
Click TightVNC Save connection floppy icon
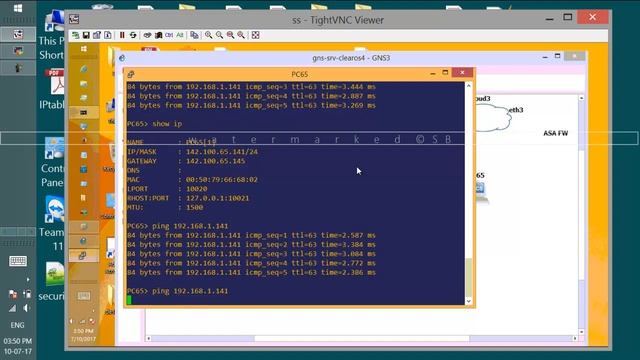[86, 35]
